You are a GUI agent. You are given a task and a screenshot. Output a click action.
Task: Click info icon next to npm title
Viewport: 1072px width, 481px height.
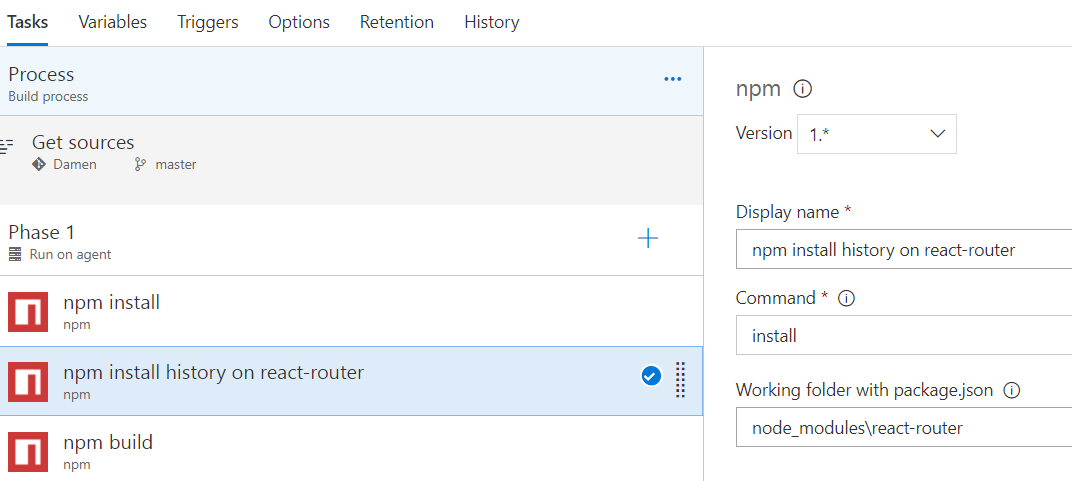point(802,89)
